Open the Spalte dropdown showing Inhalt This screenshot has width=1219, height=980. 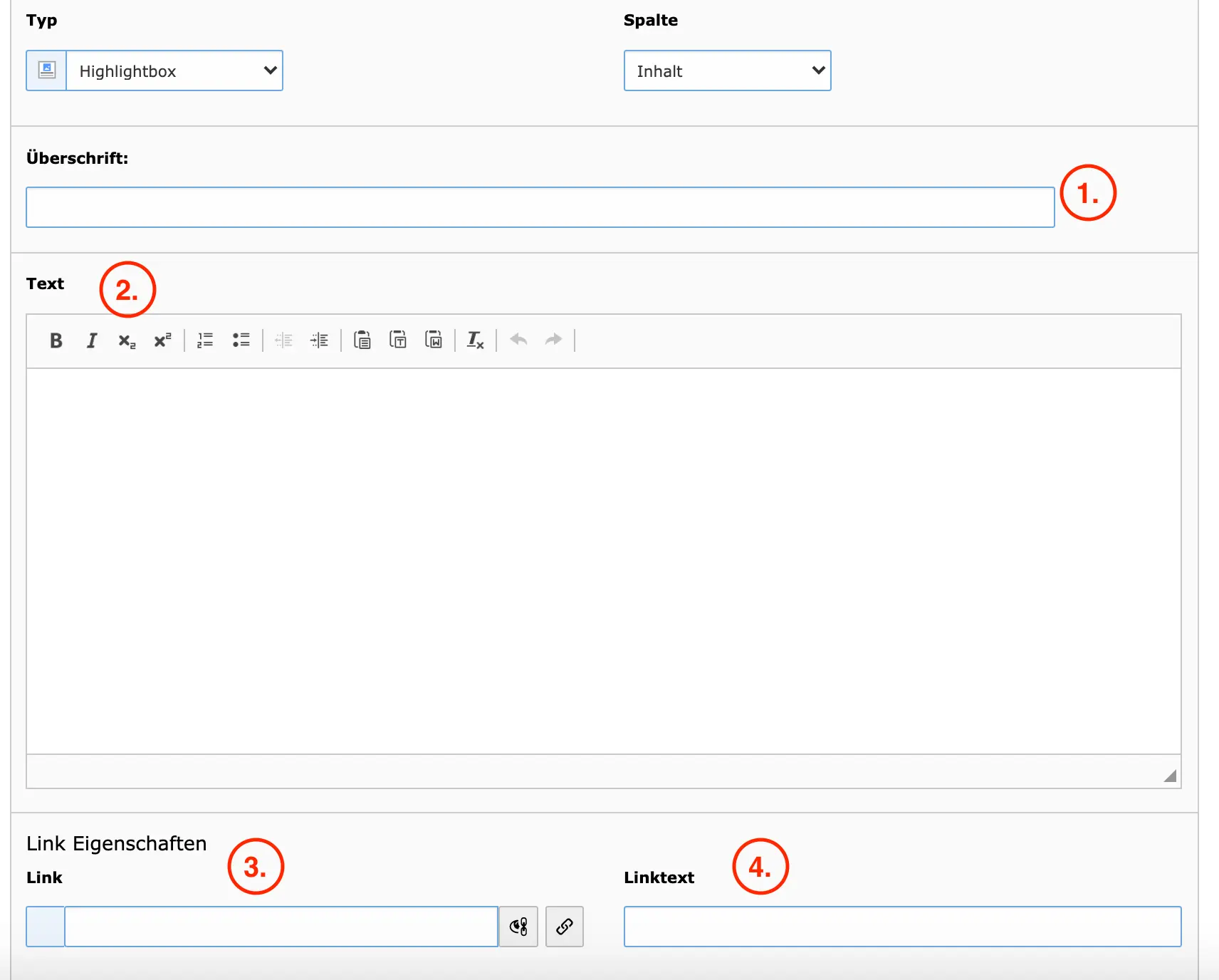tap(727, 71)
